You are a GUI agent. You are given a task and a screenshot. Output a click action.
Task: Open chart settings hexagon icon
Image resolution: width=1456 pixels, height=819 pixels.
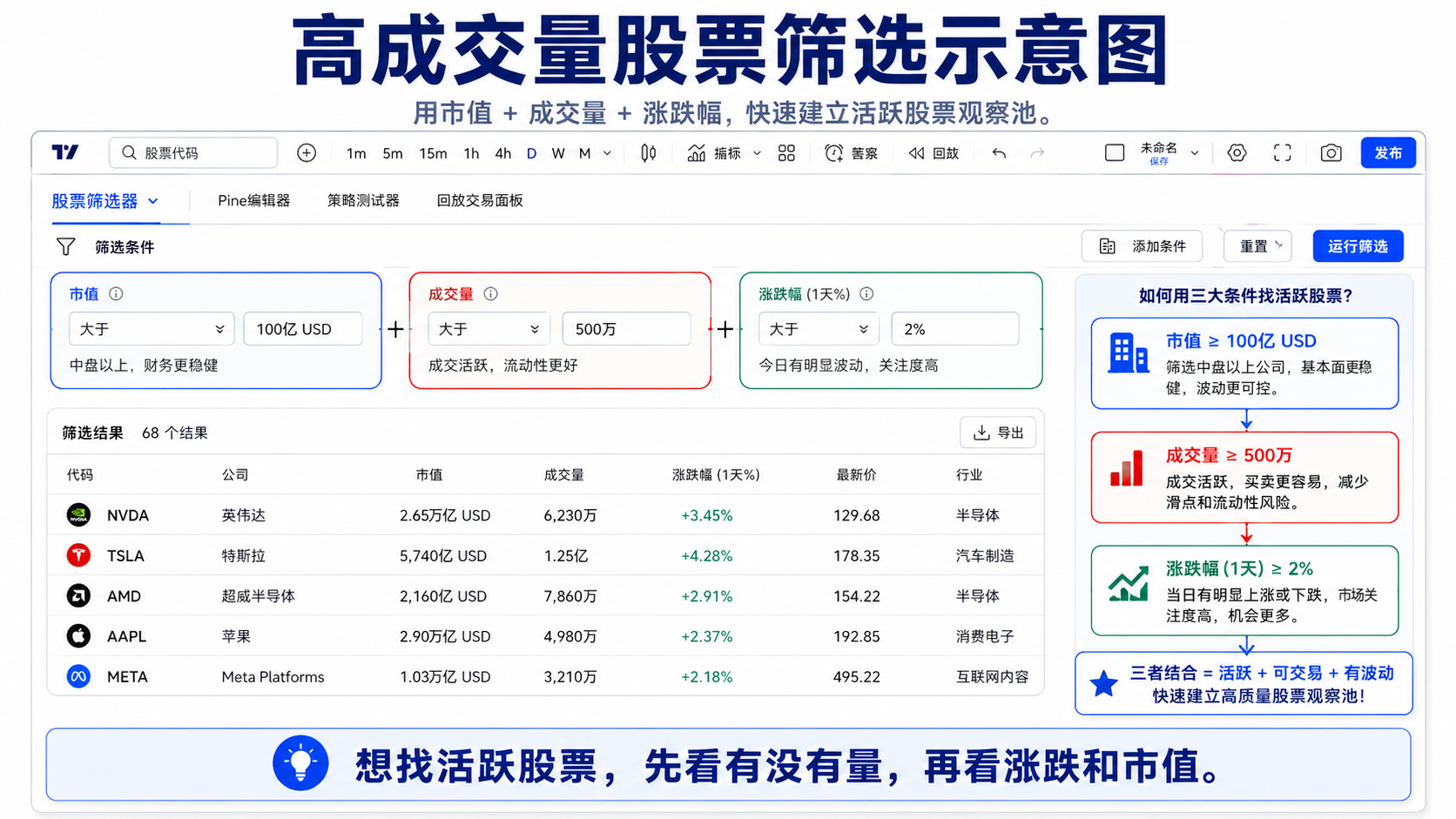[1237, 153]
